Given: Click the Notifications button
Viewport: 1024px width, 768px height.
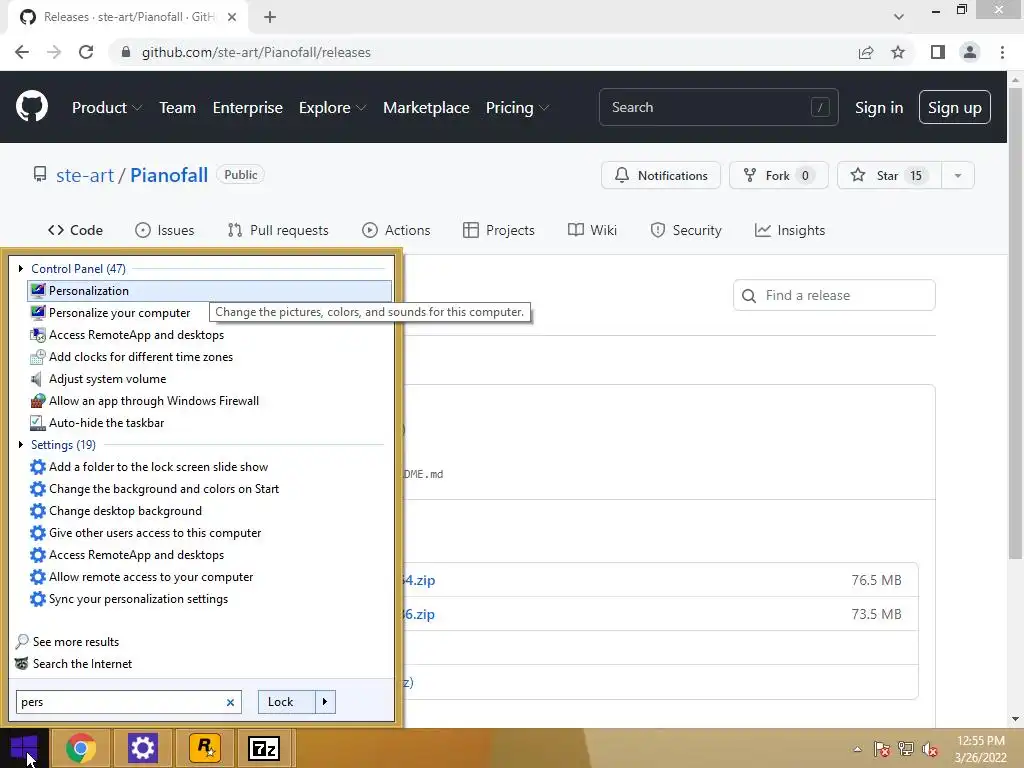Looking at the screenshot, I should coord(661,175).
